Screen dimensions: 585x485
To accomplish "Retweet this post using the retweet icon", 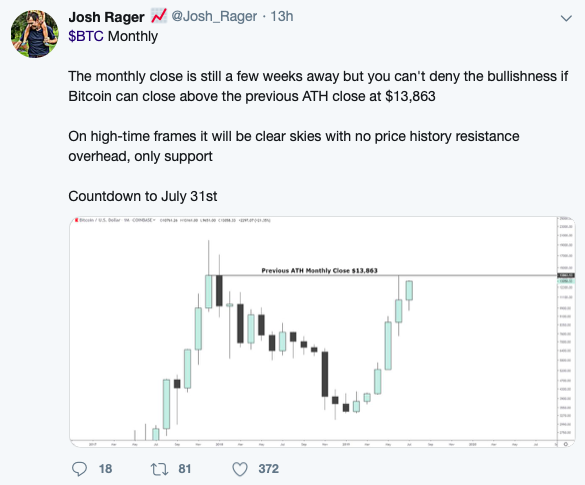I will [x=159, y=469].
